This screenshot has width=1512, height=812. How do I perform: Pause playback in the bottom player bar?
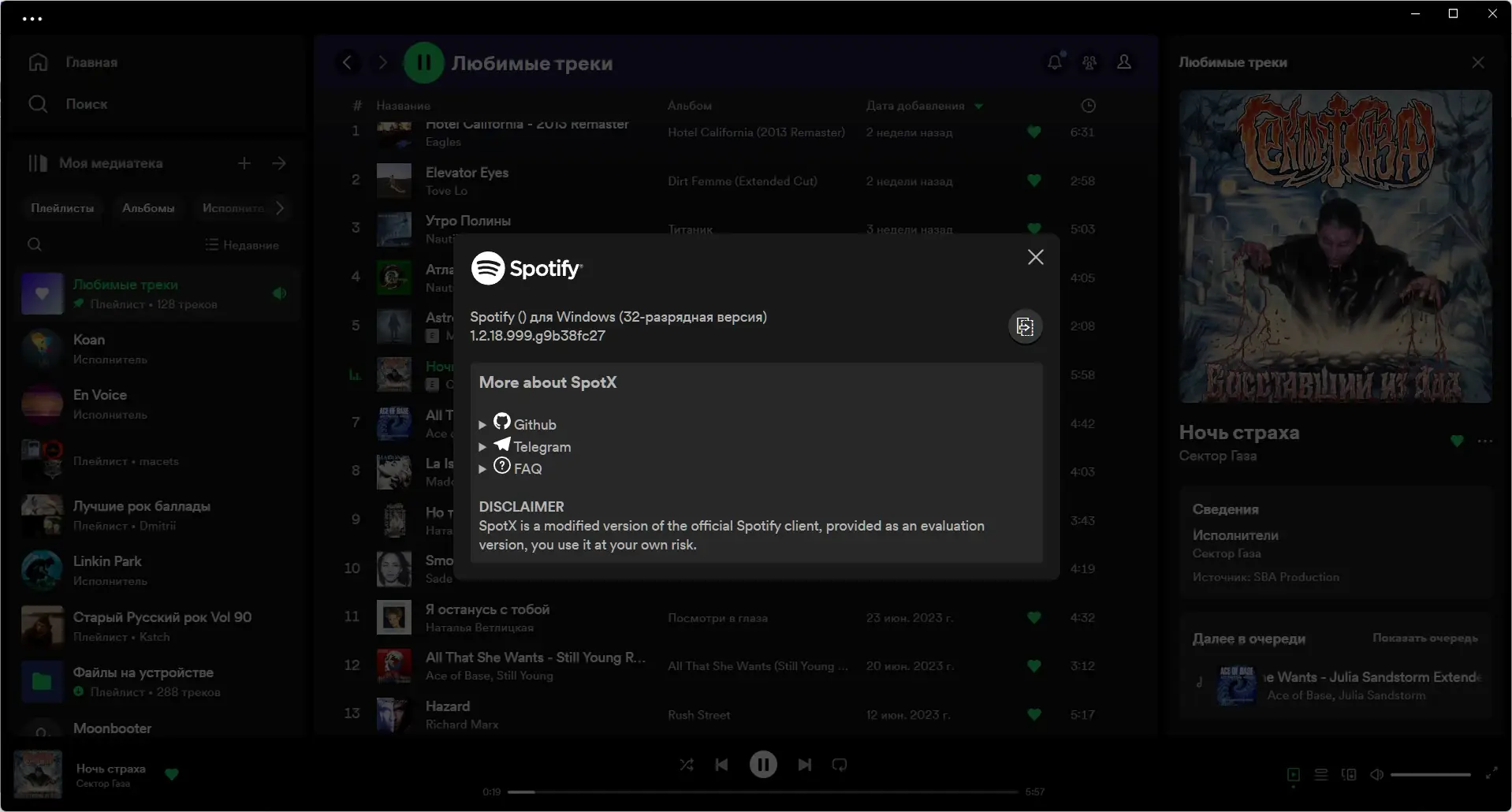click(763, 765)
